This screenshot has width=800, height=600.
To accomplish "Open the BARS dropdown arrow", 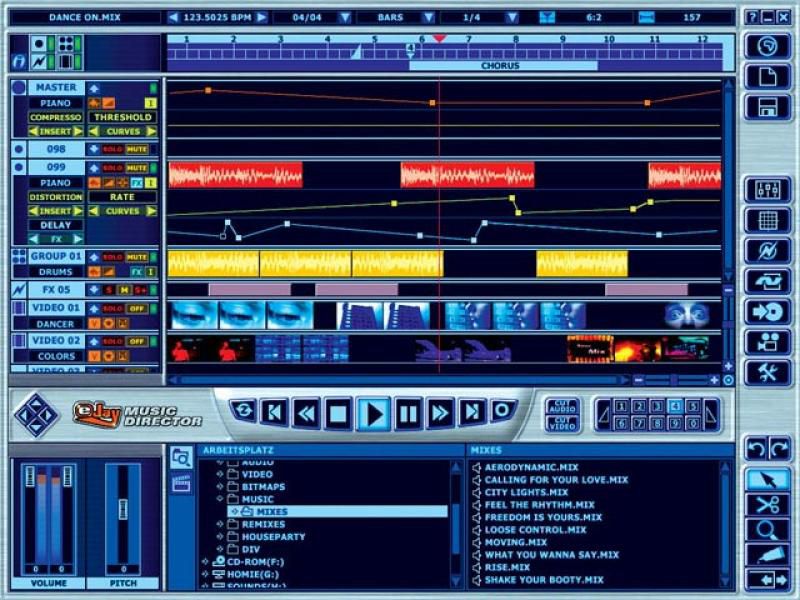I will pyautogui.click(x=427, y=17).
